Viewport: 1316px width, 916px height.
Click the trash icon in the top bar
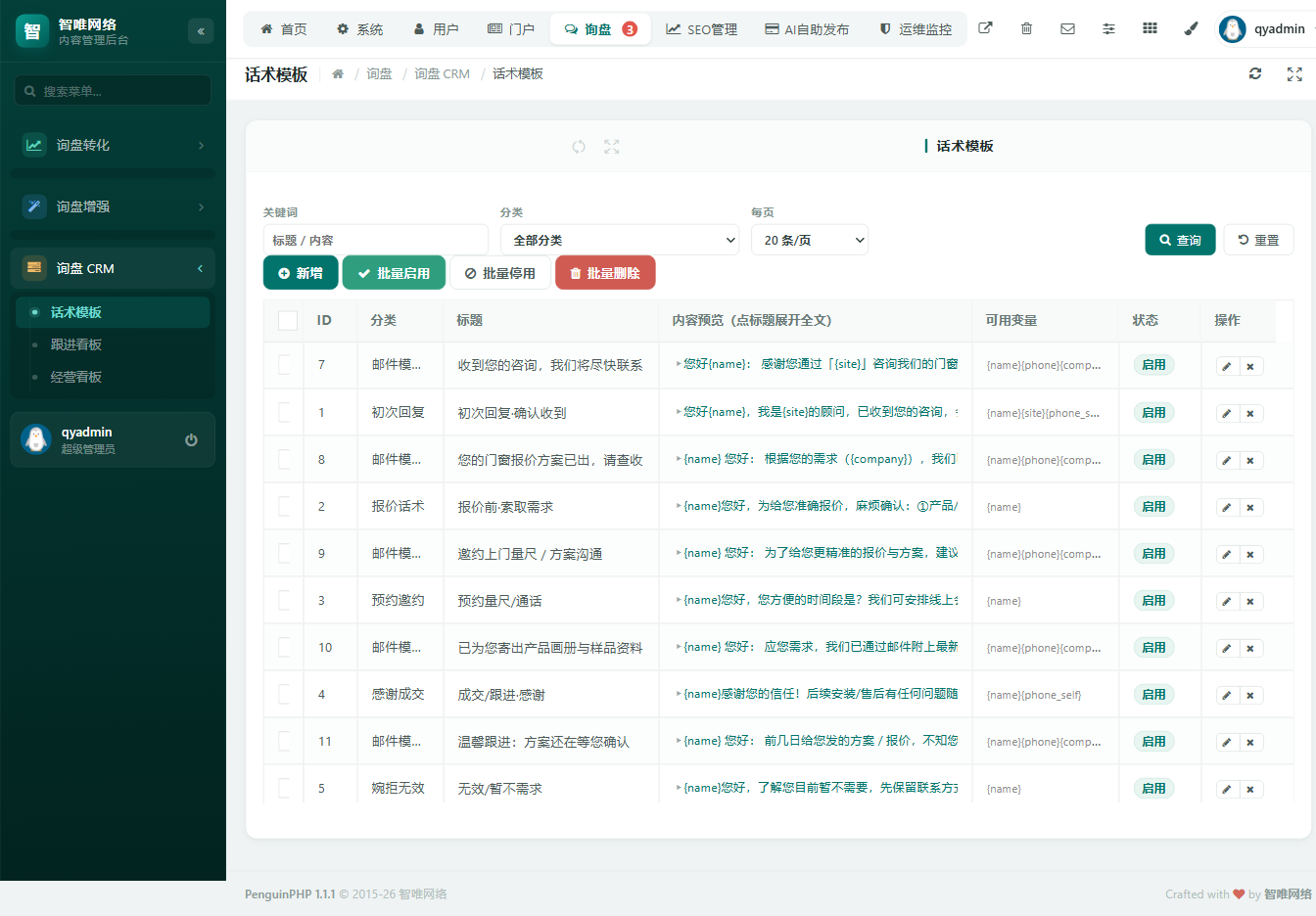click(1026, 28)
